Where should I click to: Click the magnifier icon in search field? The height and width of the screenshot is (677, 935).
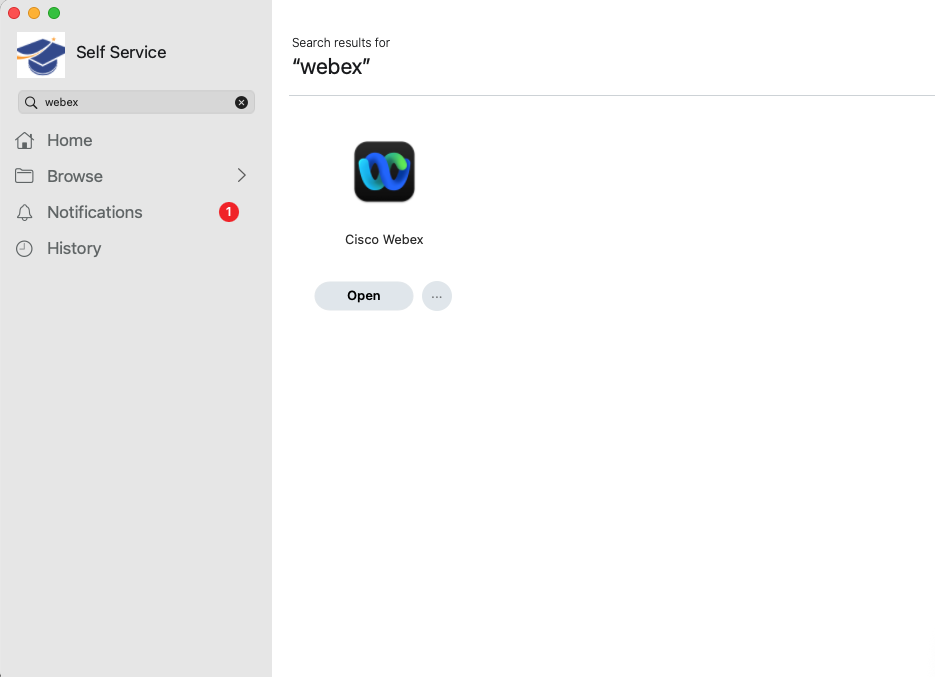31,103
